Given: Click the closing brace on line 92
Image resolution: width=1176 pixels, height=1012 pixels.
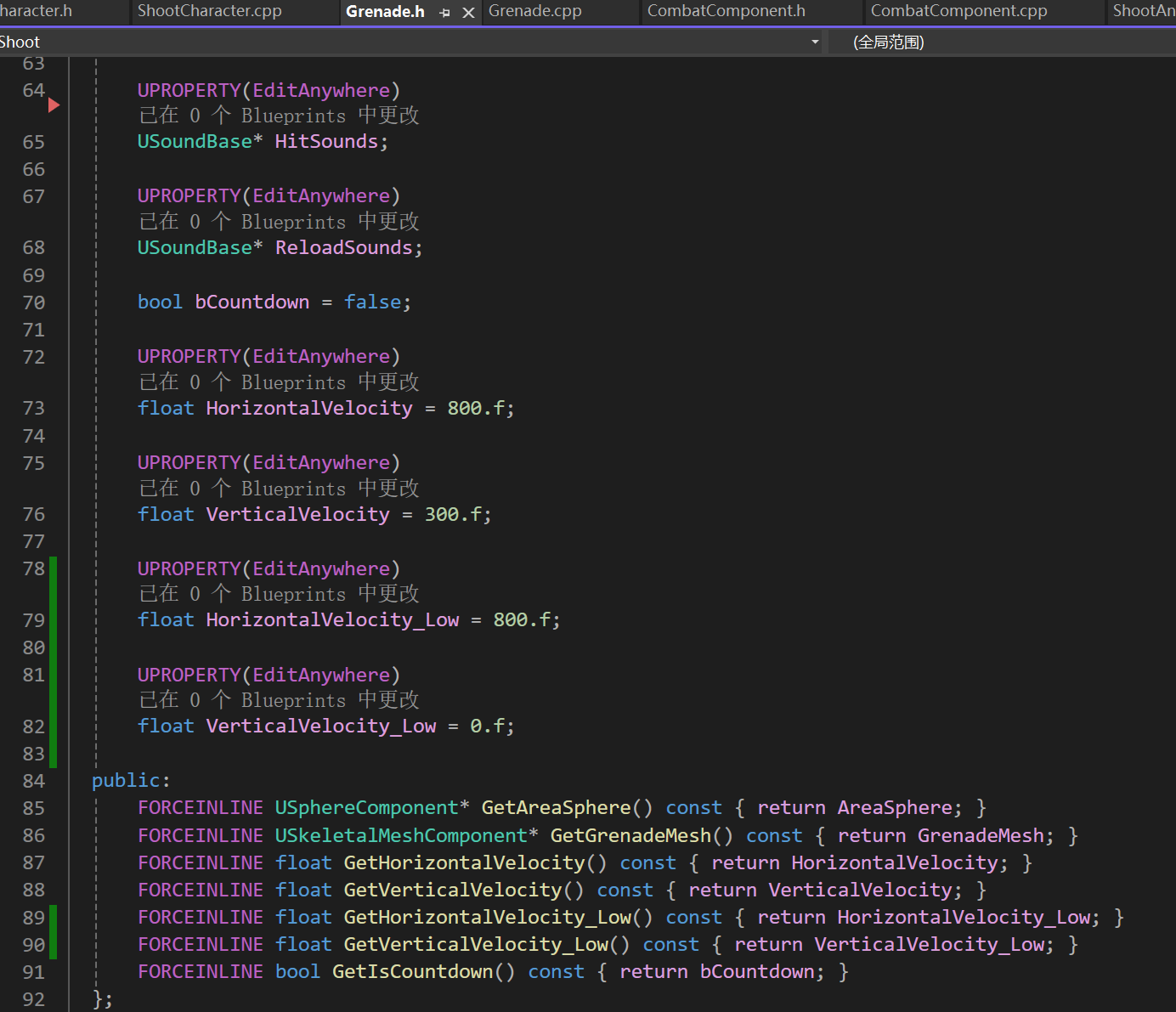Looking at the screenshot, I should (97, 998).
